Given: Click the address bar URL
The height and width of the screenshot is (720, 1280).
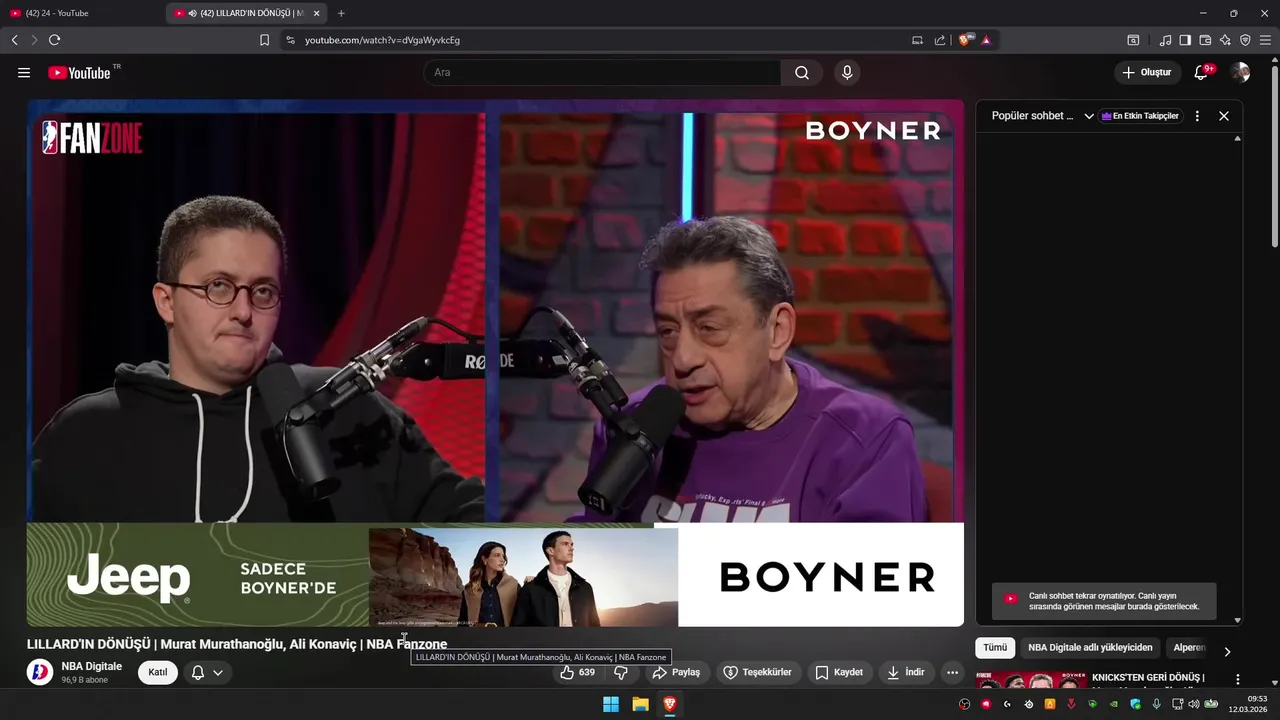Looking at the screenshot, I should tap(382, 40).
